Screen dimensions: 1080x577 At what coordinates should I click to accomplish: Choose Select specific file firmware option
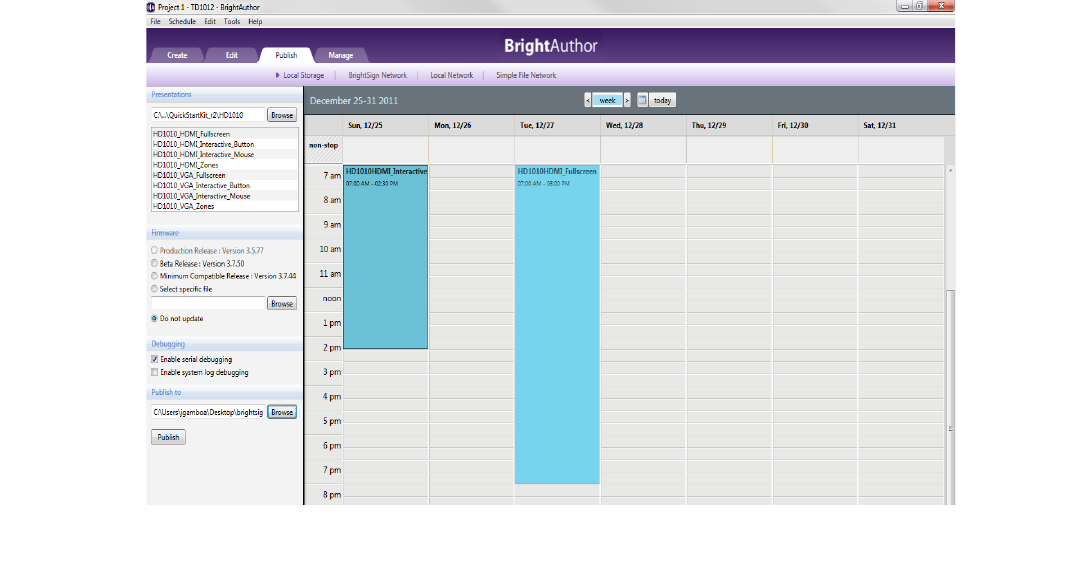154,289
